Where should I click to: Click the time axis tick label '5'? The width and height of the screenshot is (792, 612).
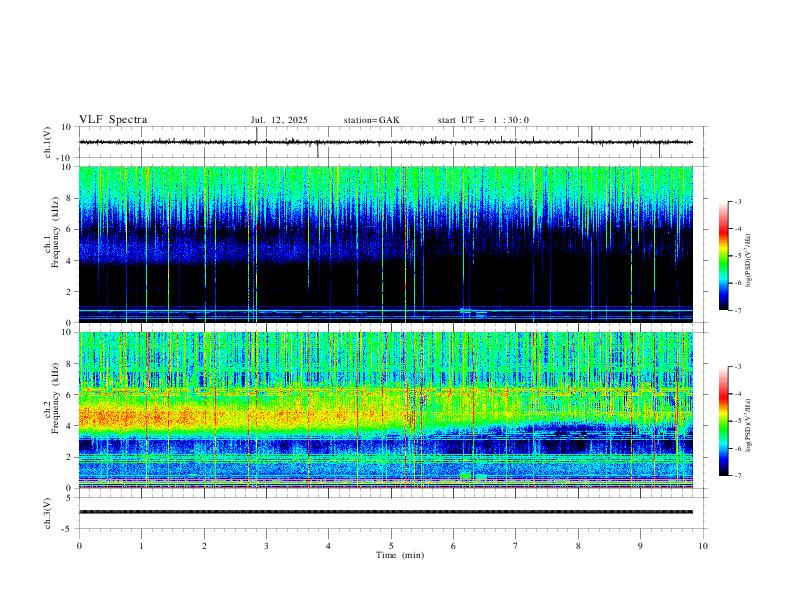tap(391, 546)
